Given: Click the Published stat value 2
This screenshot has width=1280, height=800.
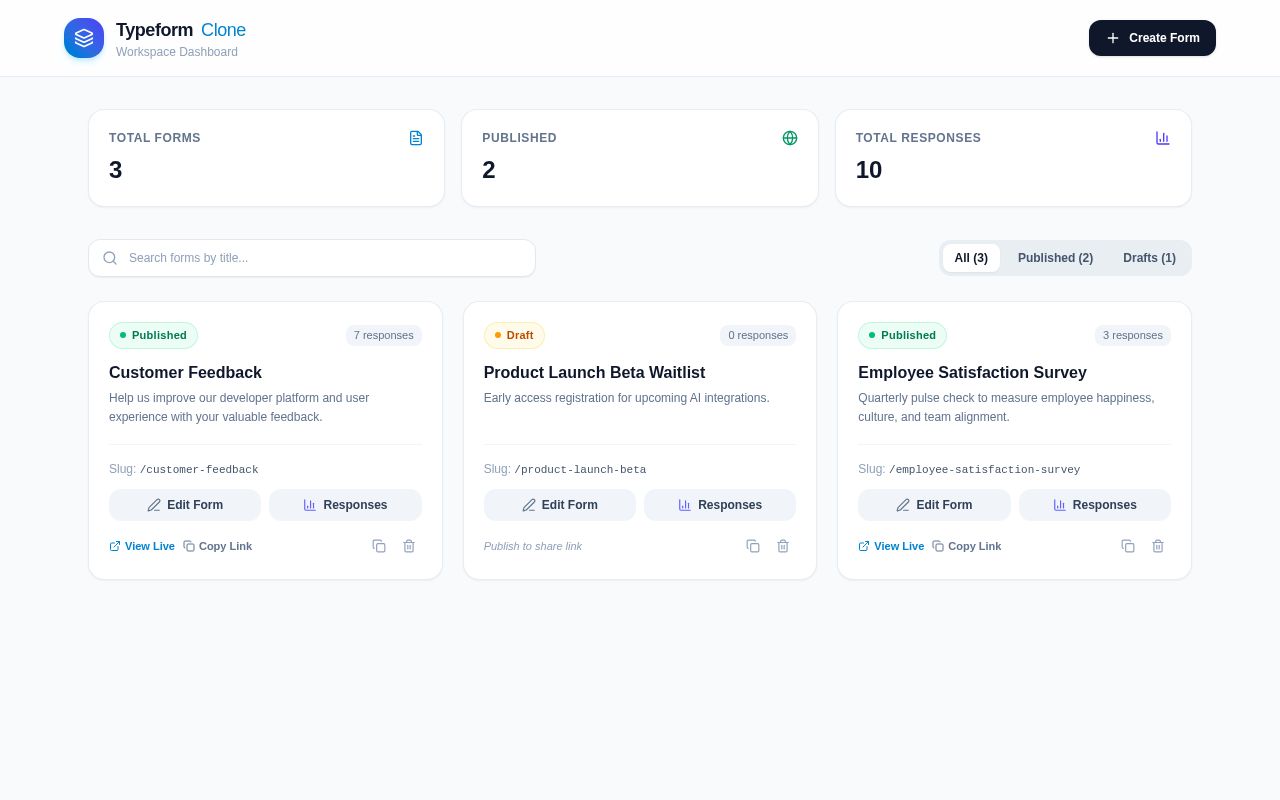Looking at the screenshot, I should coord(489,170).
